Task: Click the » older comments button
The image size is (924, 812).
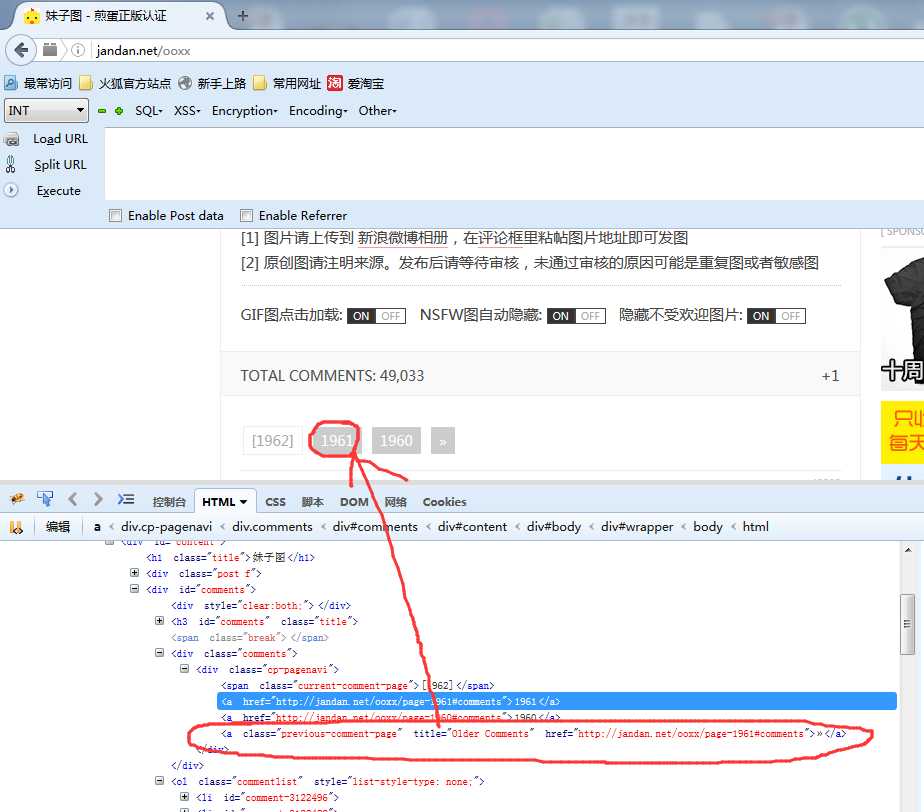Action: coord(443,440)
